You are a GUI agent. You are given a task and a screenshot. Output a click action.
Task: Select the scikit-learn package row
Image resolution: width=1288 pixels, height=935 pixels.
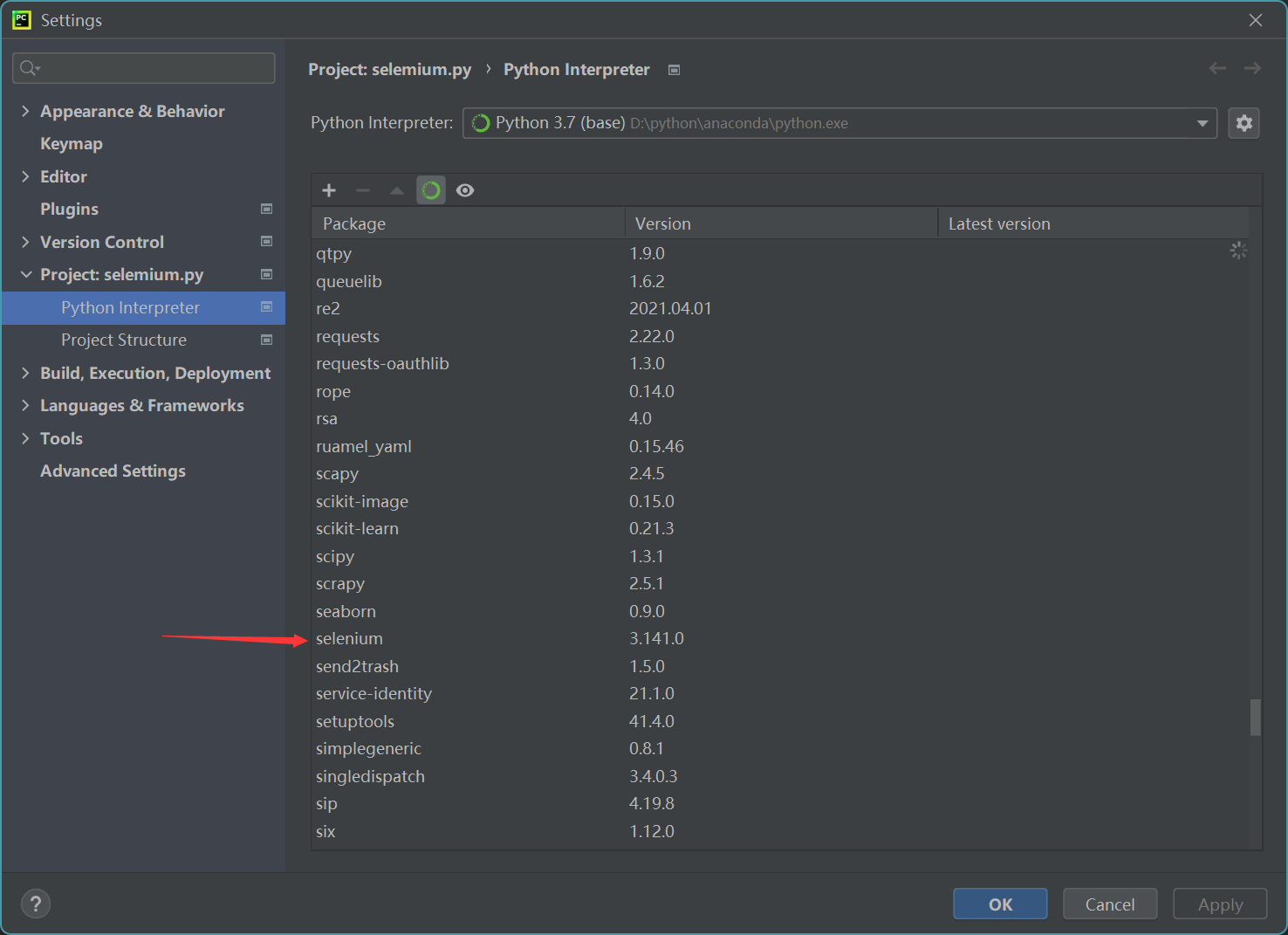pos(780,528)
